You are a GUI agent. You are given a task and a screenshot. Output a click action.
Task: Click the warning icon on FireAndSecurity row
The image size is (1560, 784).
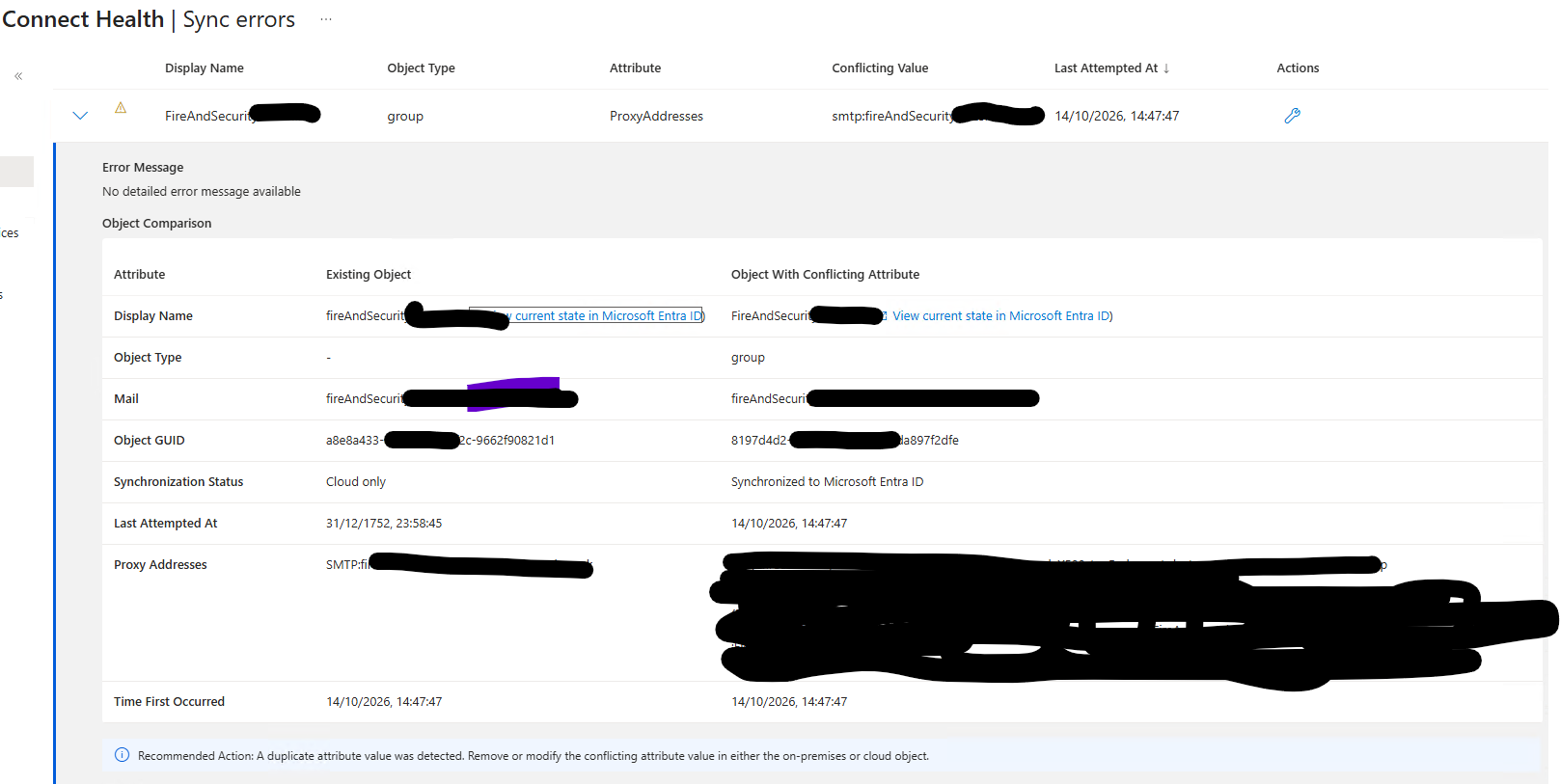coord(121,108)
